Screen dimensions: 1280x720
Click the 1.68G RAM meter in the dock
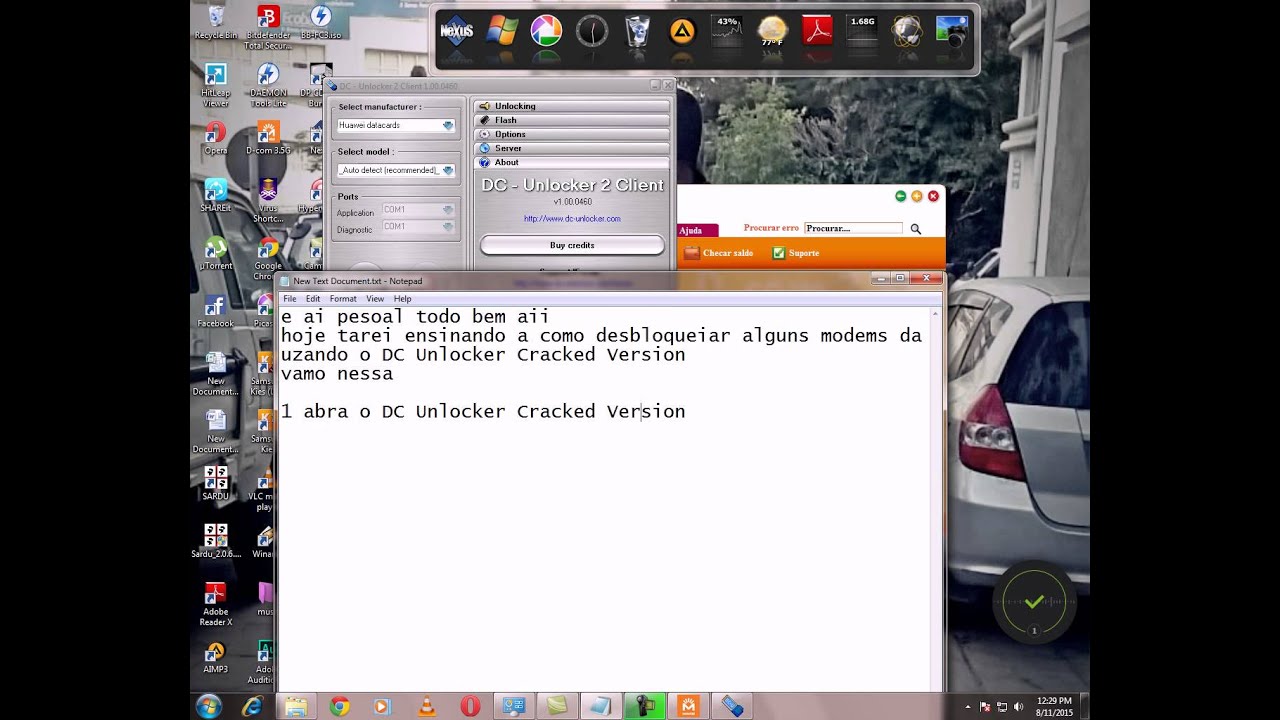click(x=862, y=31)
